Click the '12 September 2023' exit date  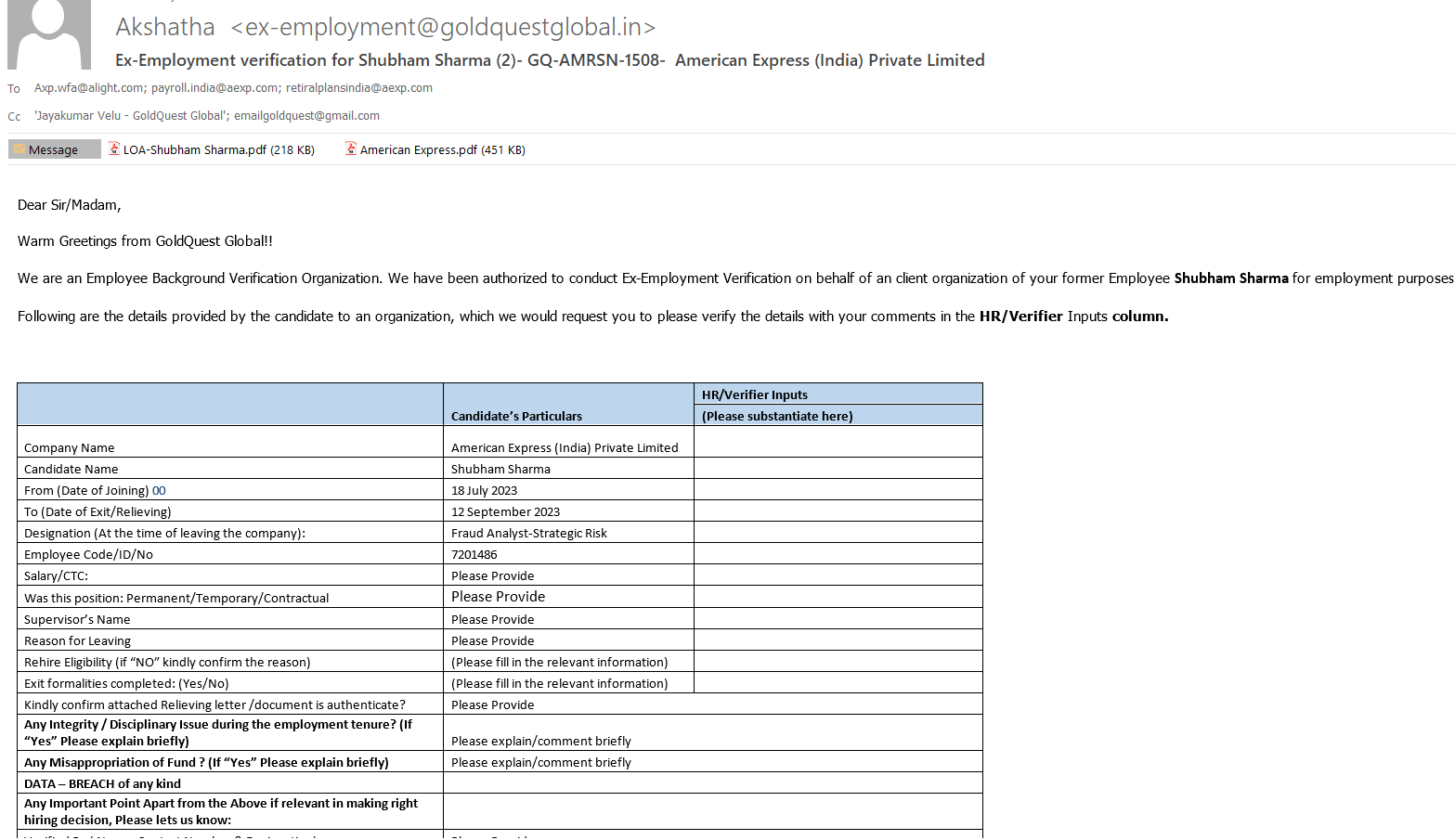[x=505, y=512]
